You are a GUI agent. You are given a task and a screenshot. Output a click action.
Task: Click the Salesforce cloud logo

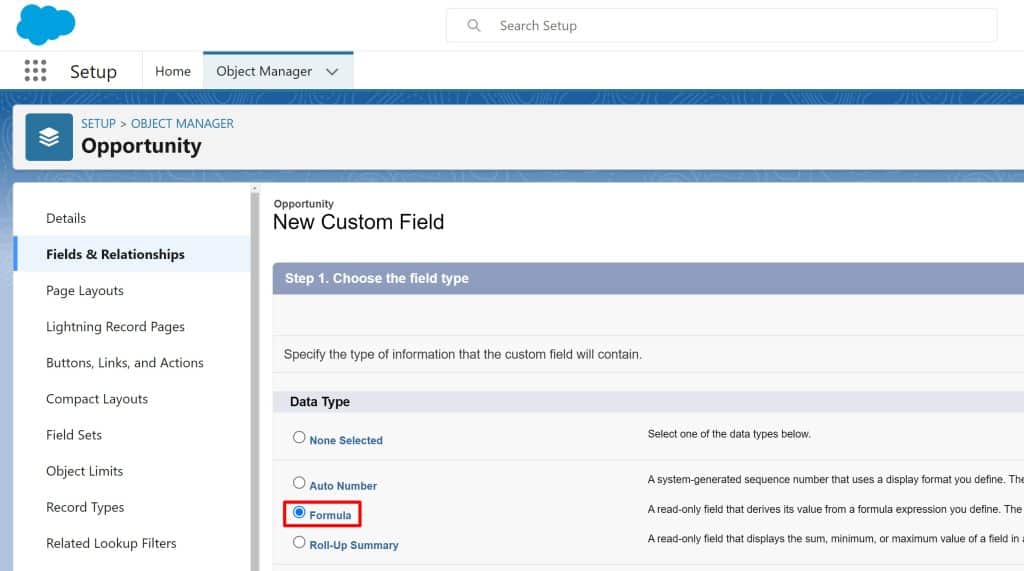click(x=46, y=24)
